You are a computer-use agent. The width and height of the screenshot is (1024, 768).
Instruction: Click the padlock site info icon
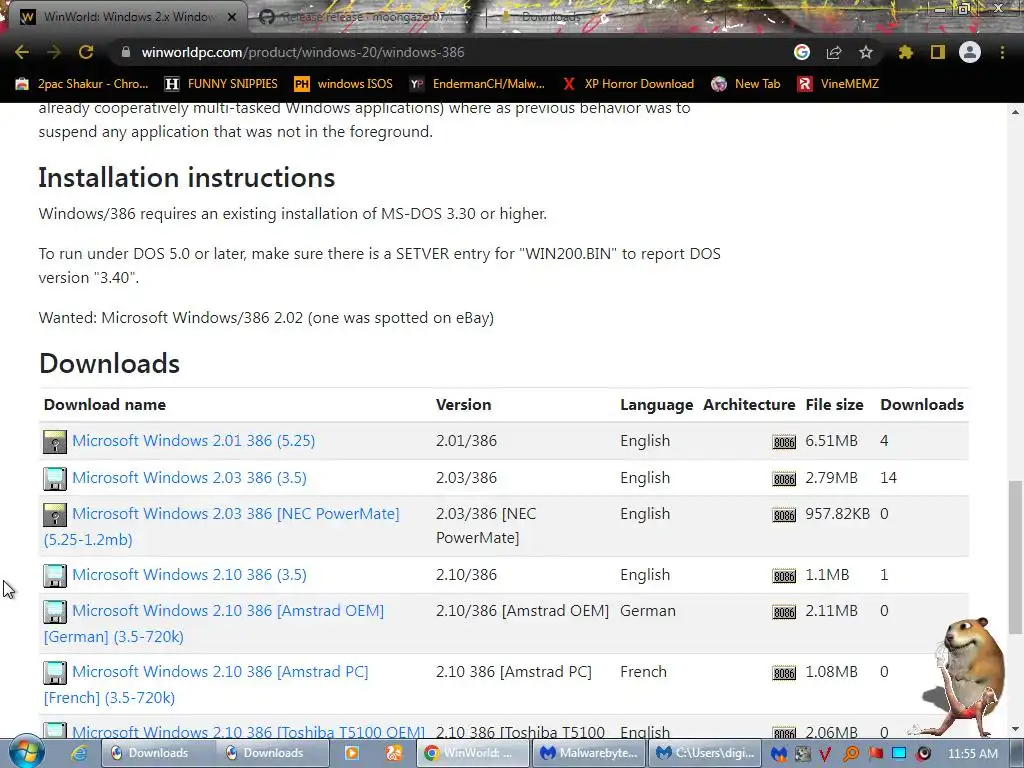coord(125,52)
